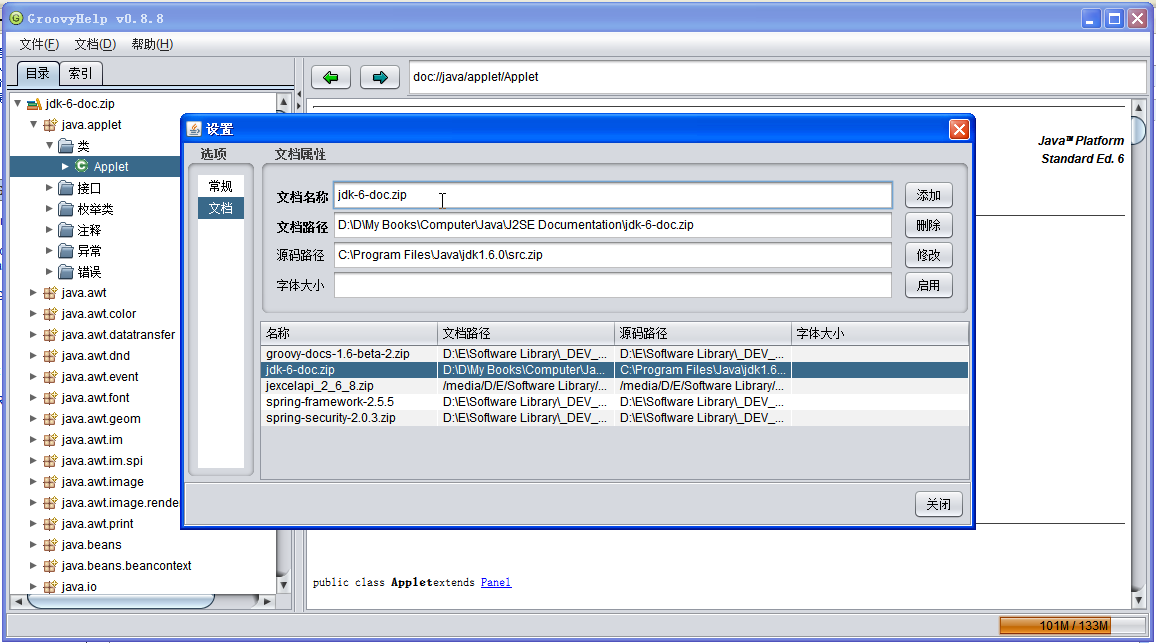Click the folder icon beside 异常
Screen dimensions: 1156x643
(x=66, y=251)
